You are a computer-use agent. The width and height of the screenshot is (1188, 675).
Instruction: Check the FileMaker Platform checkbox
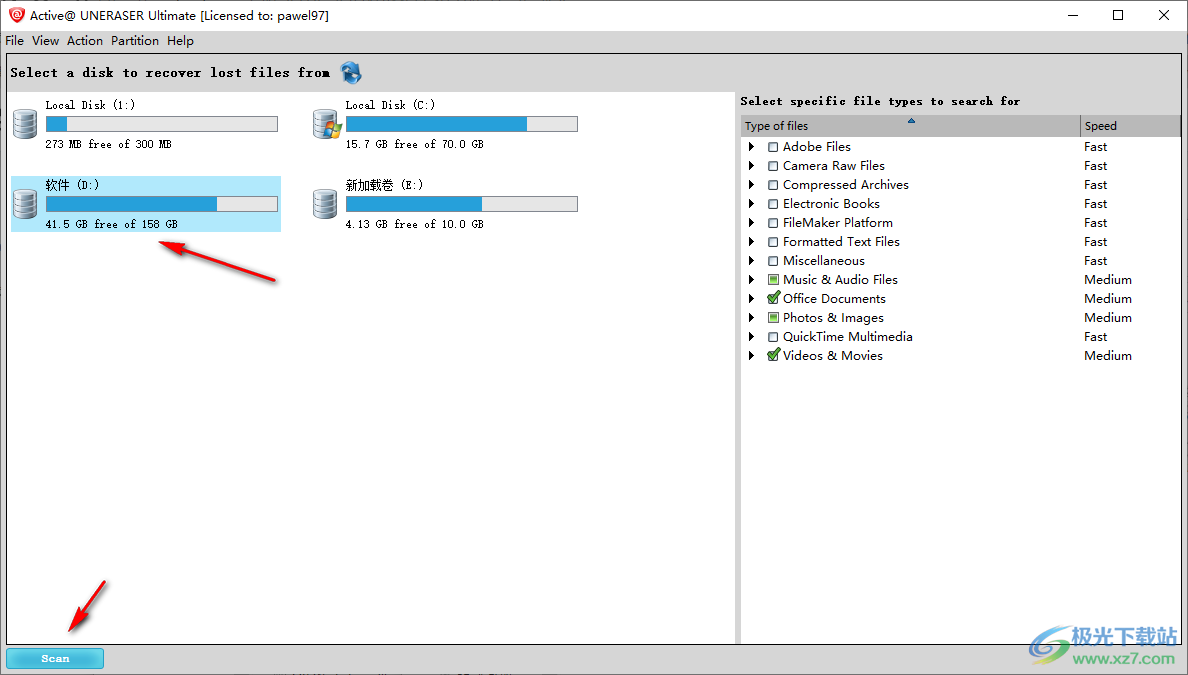pyautogui.click(x=773, y=223)
